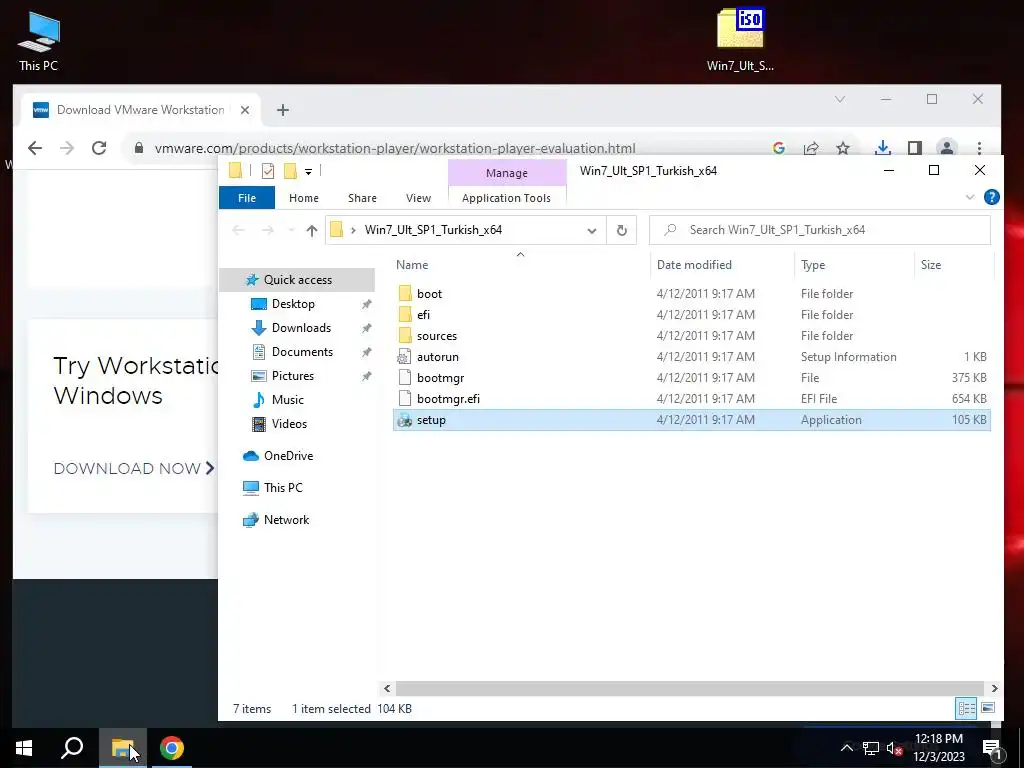Click New folder icon in Explorer quick access toolbar
Viewport: 1024px width, 768px height.
coord(290,171)
